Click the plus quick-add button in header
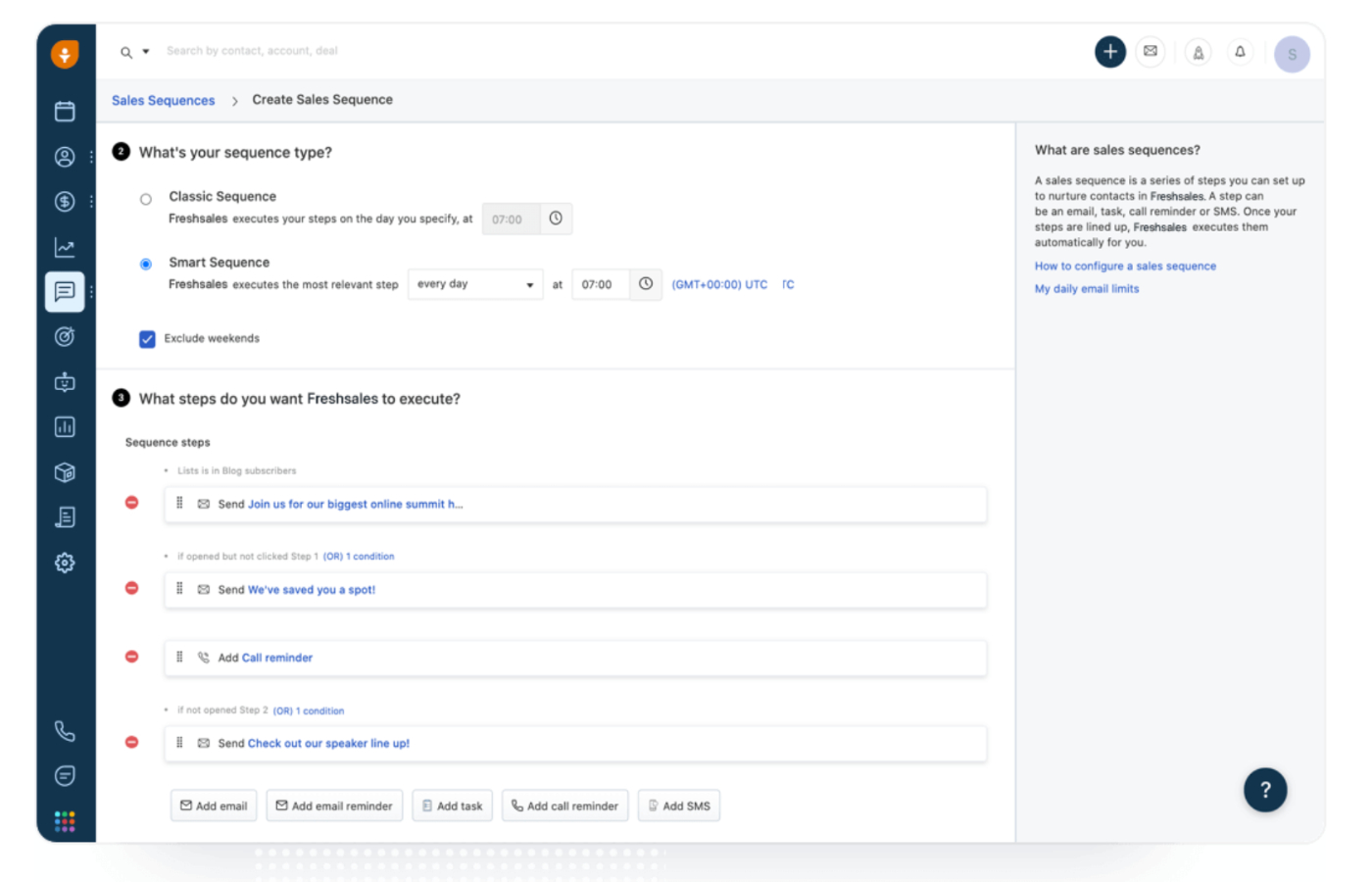The height and width of the screenshot is (882, 1372). [x=1109, y=52]
